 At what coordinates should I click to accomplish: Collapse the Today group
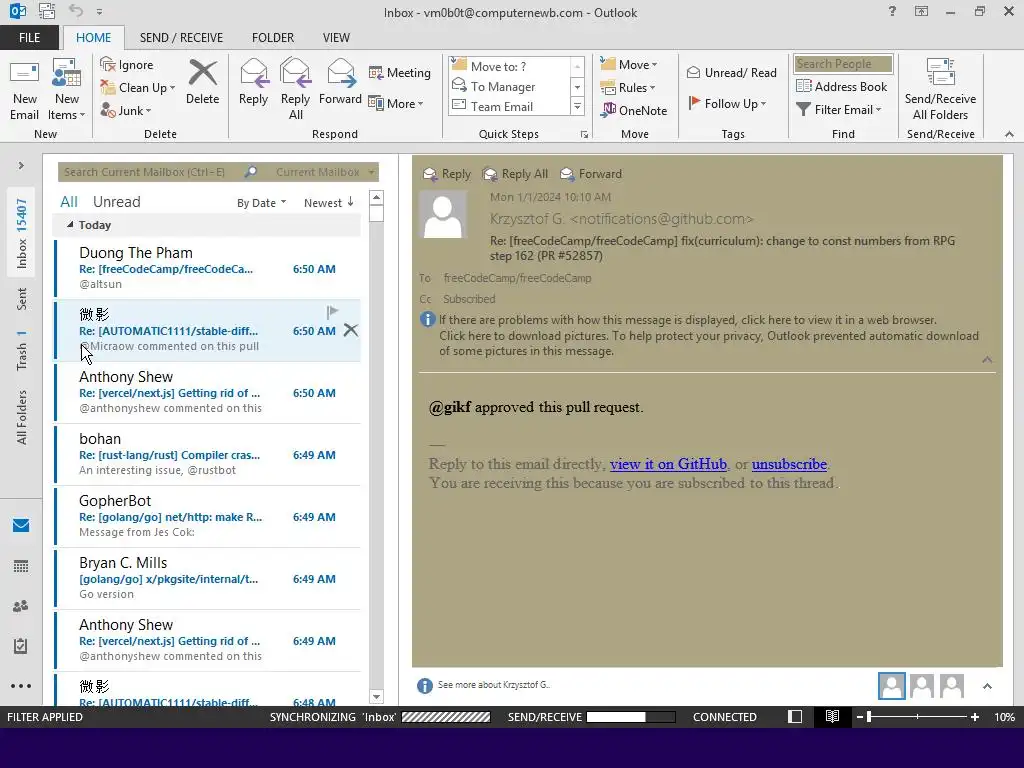pos(70,225)
